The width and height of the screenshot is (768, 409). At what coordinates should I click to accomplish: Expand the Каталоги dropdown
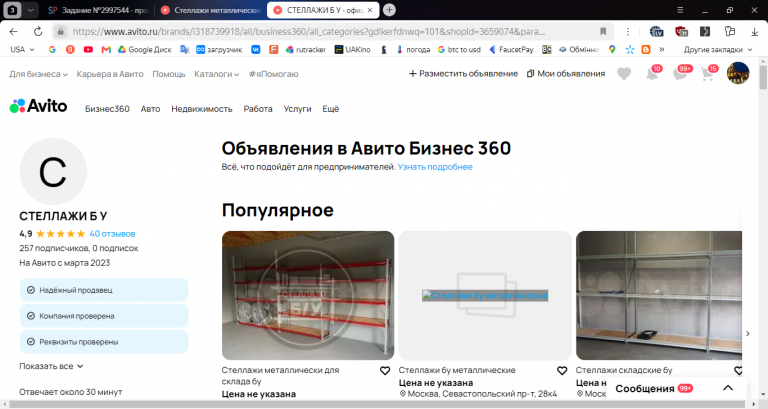click(216, 74)
